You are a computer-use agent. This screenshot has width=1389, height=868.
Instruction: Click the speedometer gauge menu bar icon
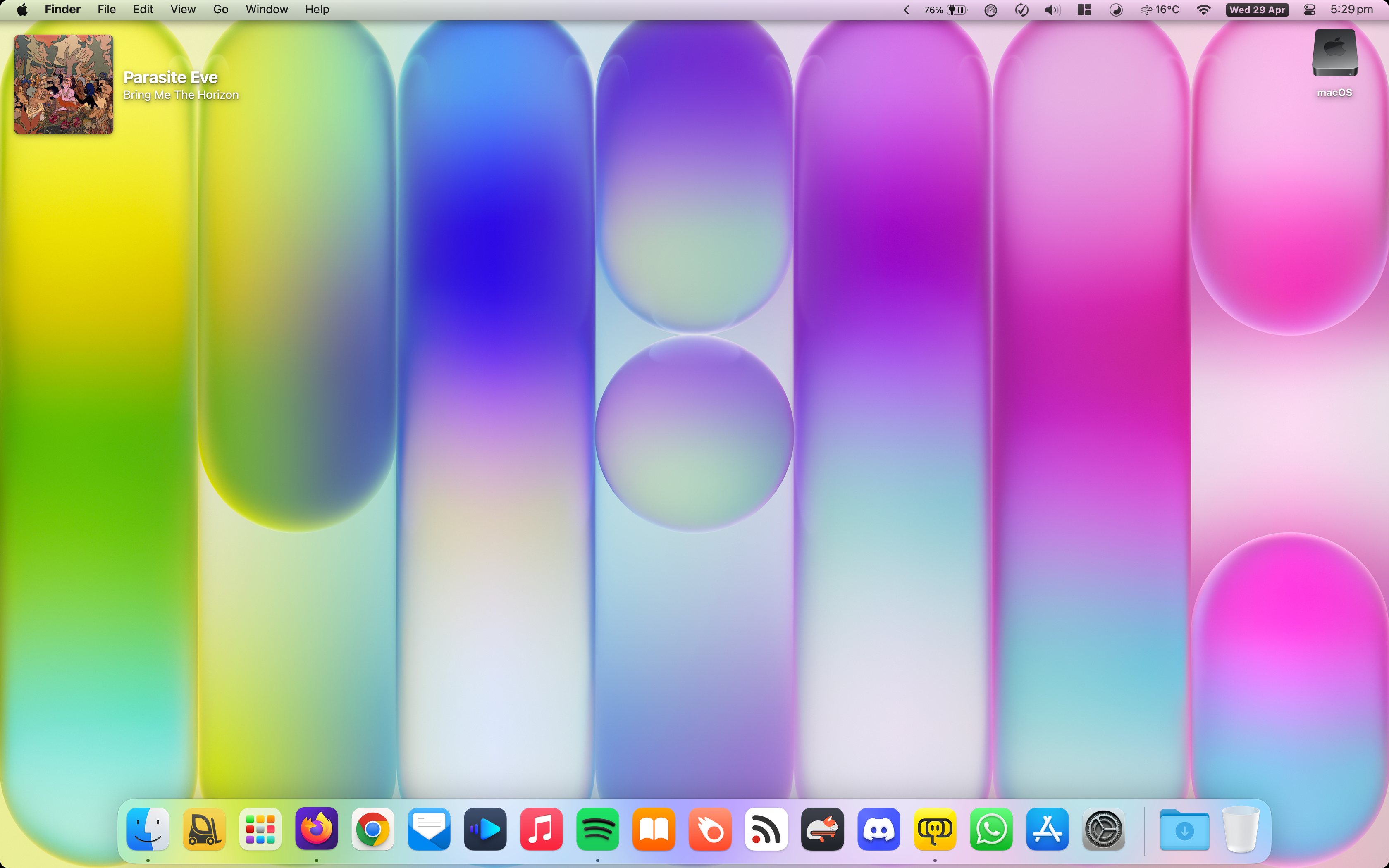(990, 10)
